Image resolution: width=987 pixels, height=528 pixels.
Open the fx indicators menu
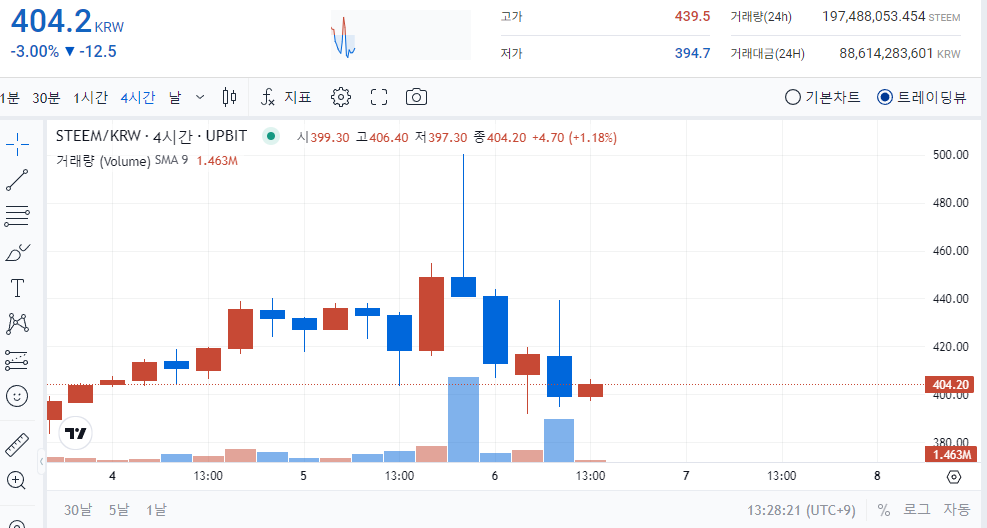286,97
